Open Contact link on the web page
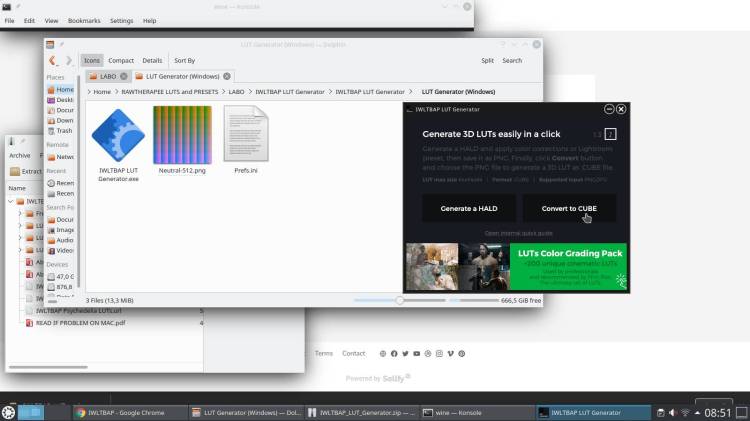 tap(353, 354)
